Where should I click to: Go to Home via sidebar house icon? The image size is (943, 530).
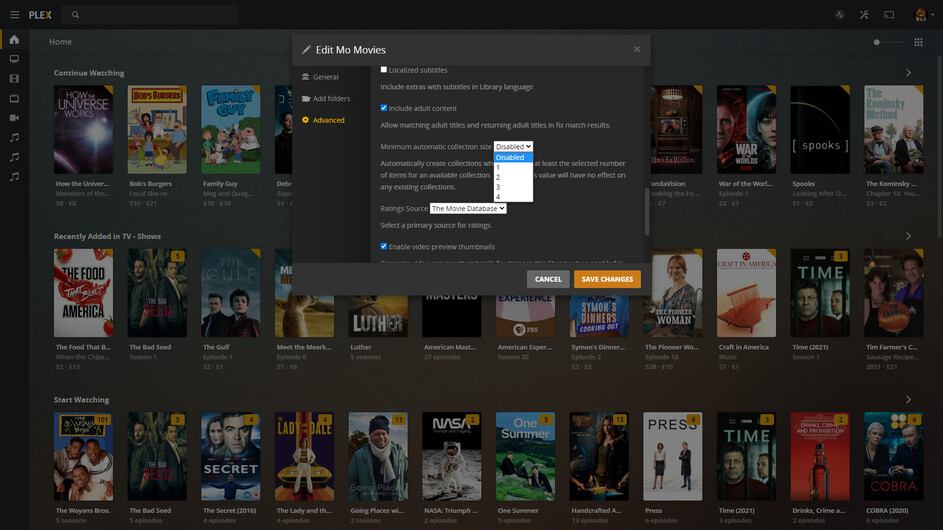14,40
